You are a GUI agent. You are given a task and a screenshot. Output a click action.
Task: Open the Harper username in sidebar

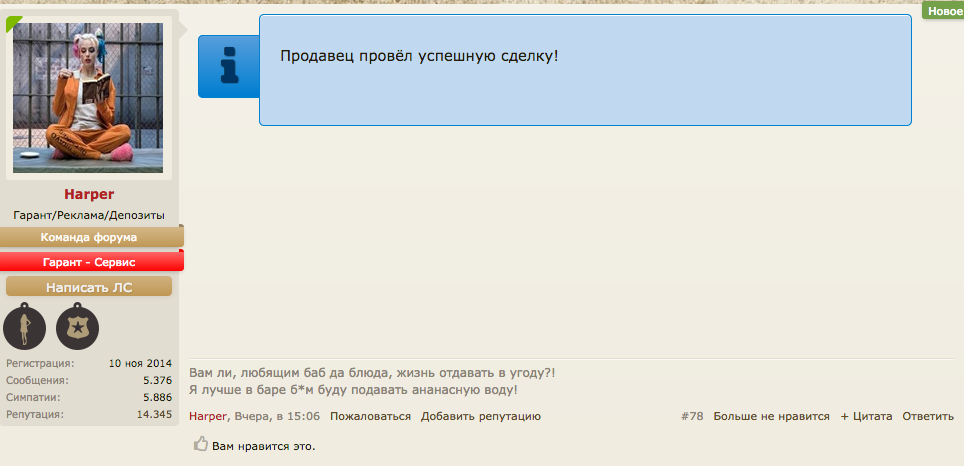pos(89,194)
